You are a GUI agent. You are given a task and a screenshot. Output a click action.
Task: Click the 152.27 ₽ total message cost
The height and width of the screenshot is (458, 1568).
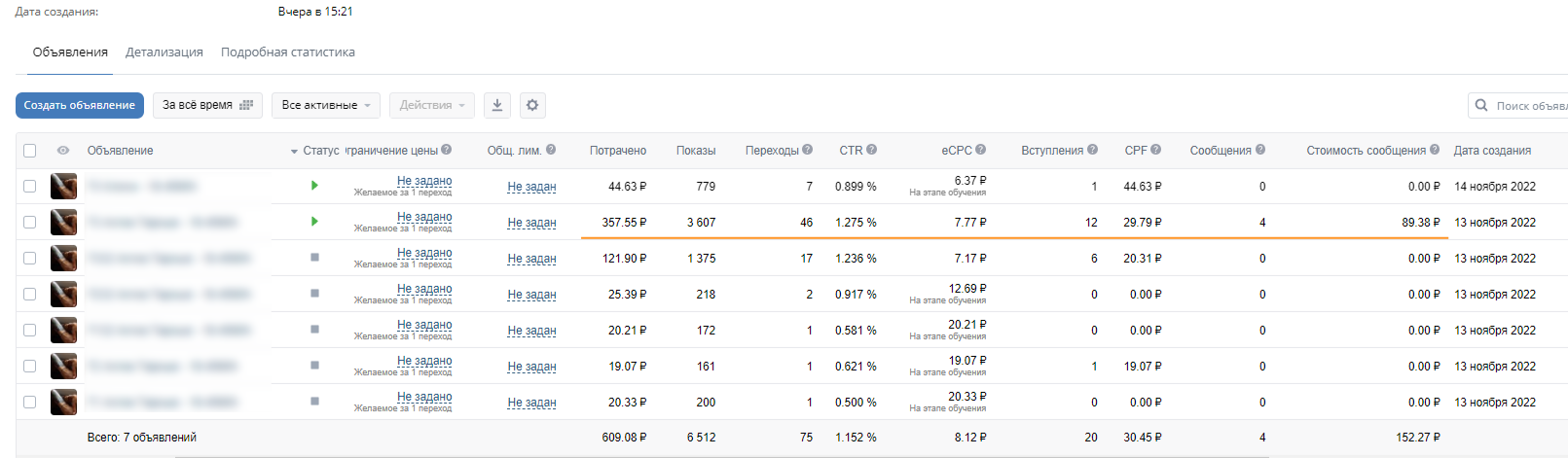pyautogui.click(x=1418, y=438)
